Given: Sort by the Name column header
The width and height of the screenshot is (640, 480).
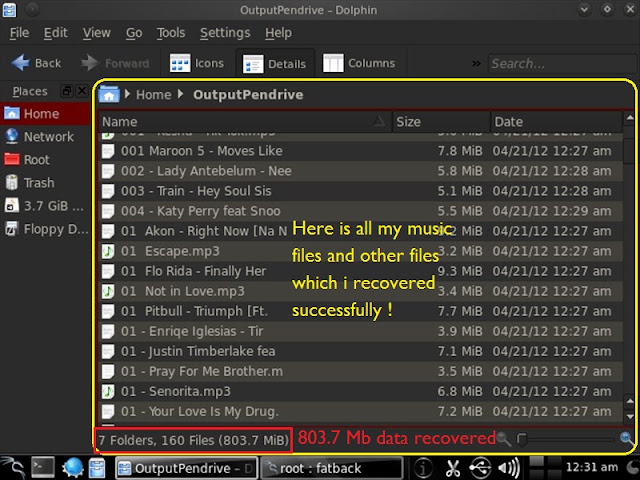Looking at the screenshot, I should point(245,122).
